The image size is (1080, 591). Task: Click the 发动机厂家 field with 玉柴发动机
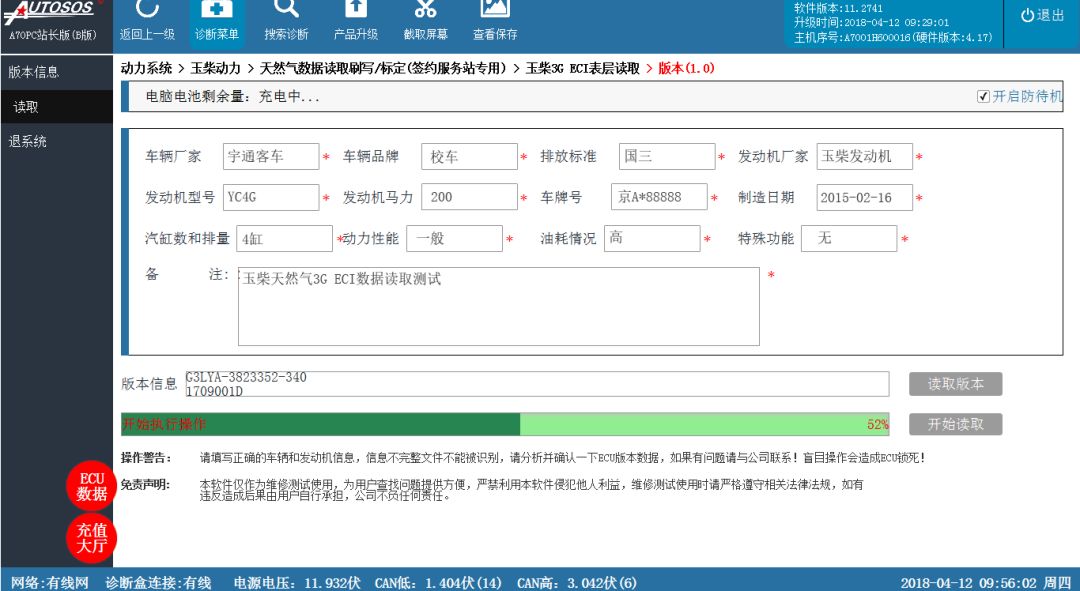pyautogui.click(x=864, y=156)
